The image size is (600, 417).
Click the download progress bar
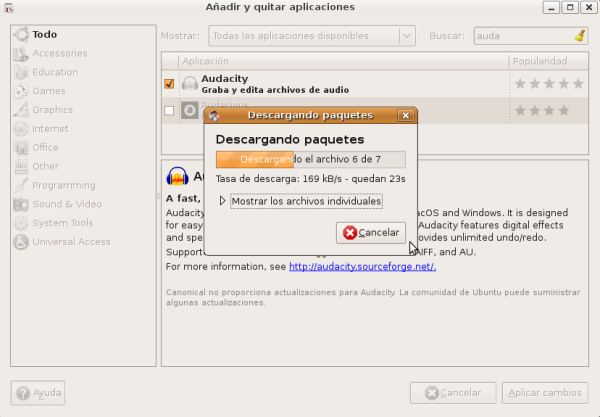click(310, 159)
